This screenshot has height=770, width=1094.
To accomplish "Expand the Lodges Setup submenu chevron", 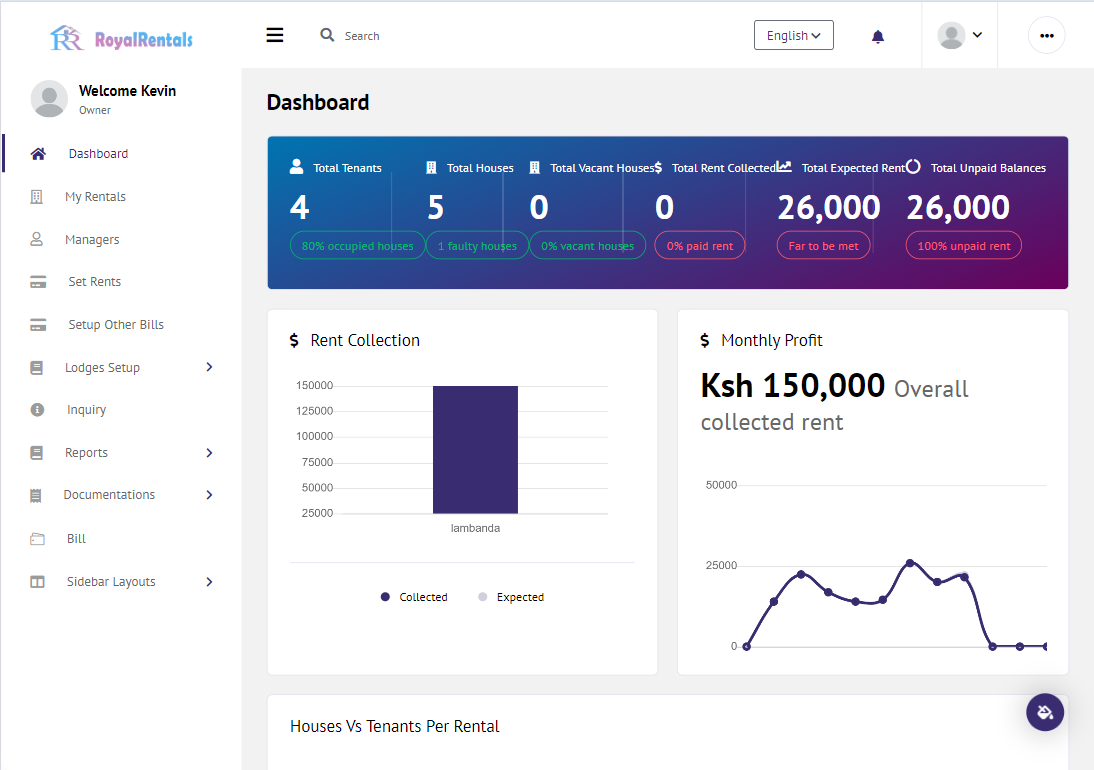I will click(x=209, y=367).
